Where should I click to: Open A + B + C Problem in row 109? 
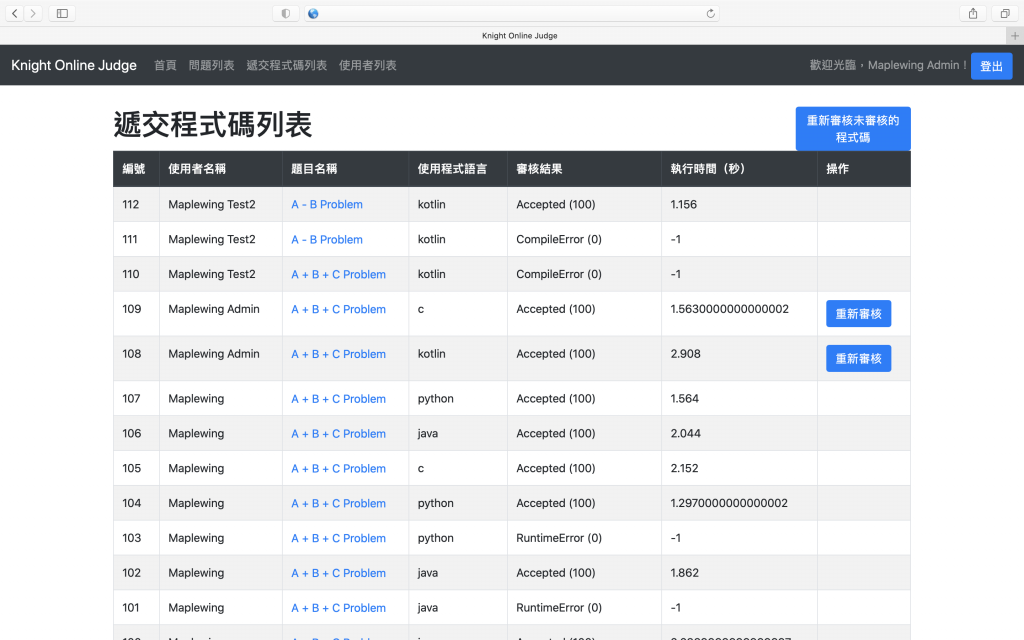338,310
